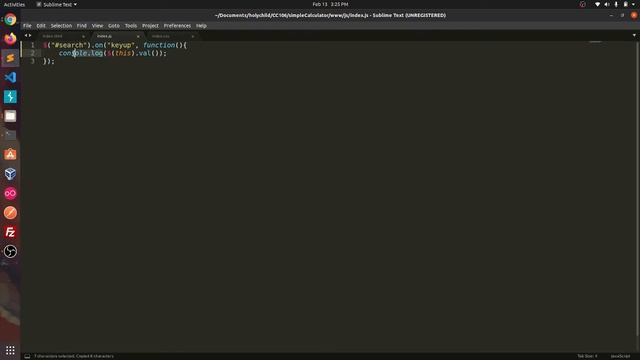The width and height of the screenshot is (640, 360).
Task: Open the tab list dropdown arrow
Action: point(634,36)
